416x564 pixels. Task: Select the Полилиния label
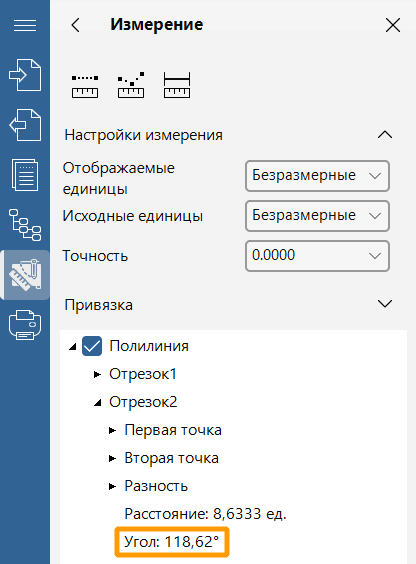(x=149, y=346)
